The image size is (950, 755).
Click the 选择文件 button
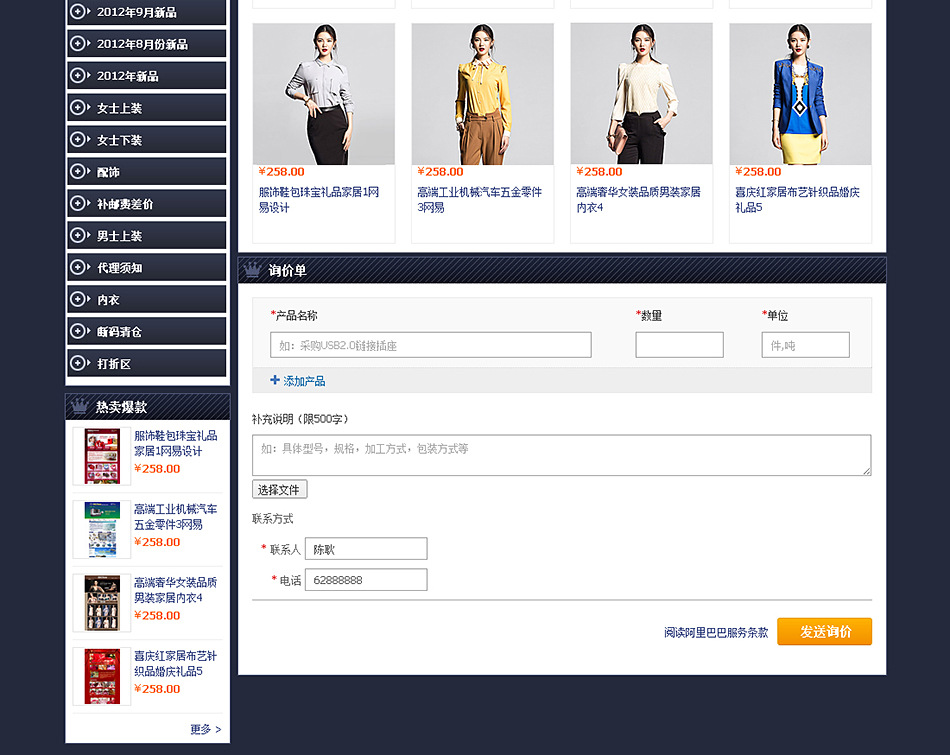(279, 489)
